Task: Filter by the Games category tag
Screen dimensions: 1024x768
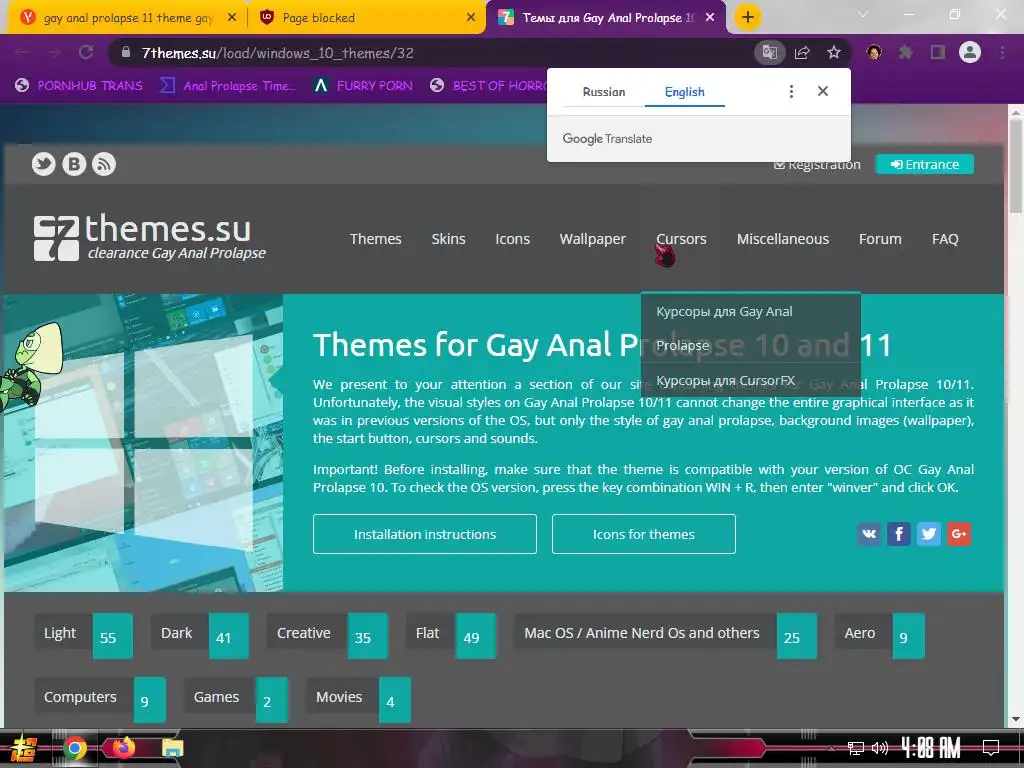Action: point(236,699)
